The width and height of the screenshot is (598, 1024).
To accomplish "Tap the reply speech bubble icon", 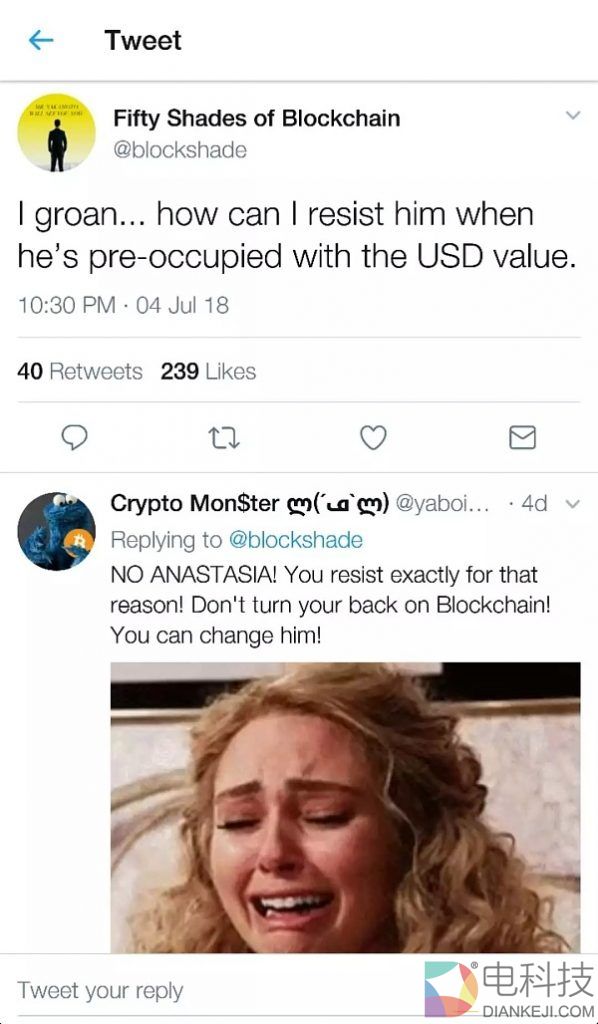I will point(74,437).
